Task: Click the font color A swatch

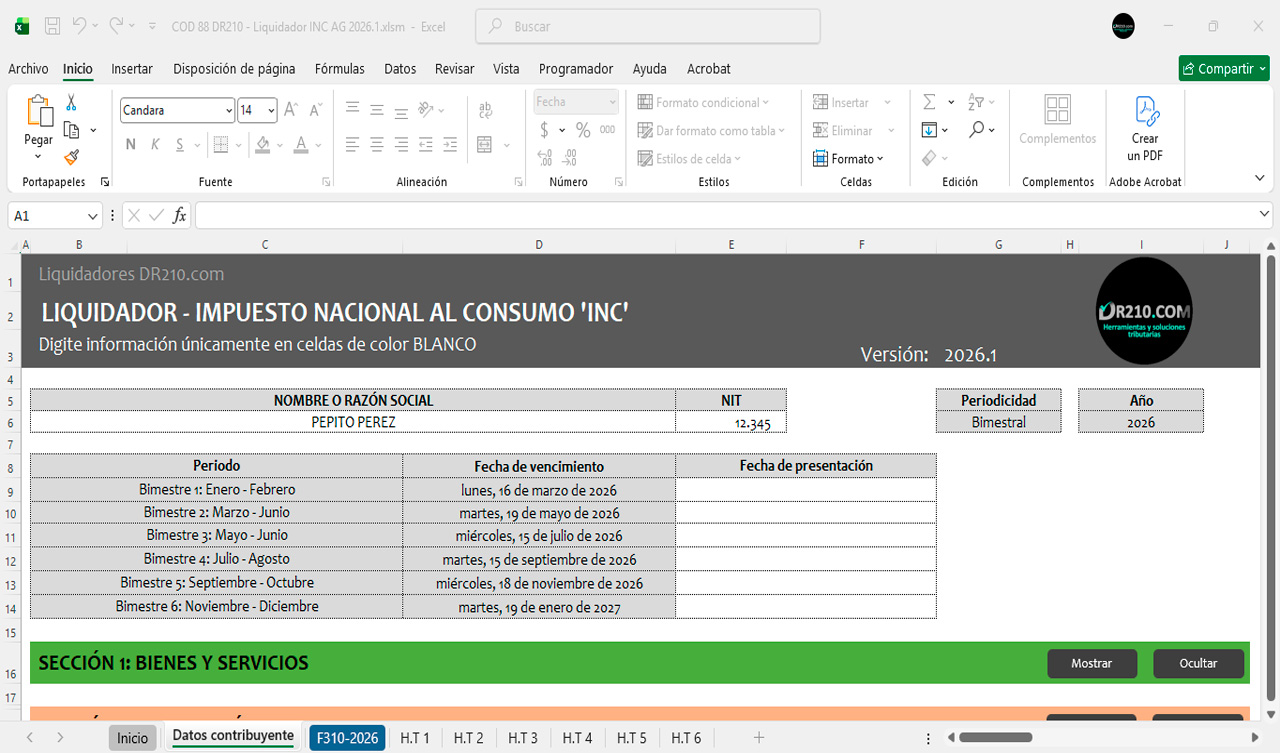Action: coord(301,145)
